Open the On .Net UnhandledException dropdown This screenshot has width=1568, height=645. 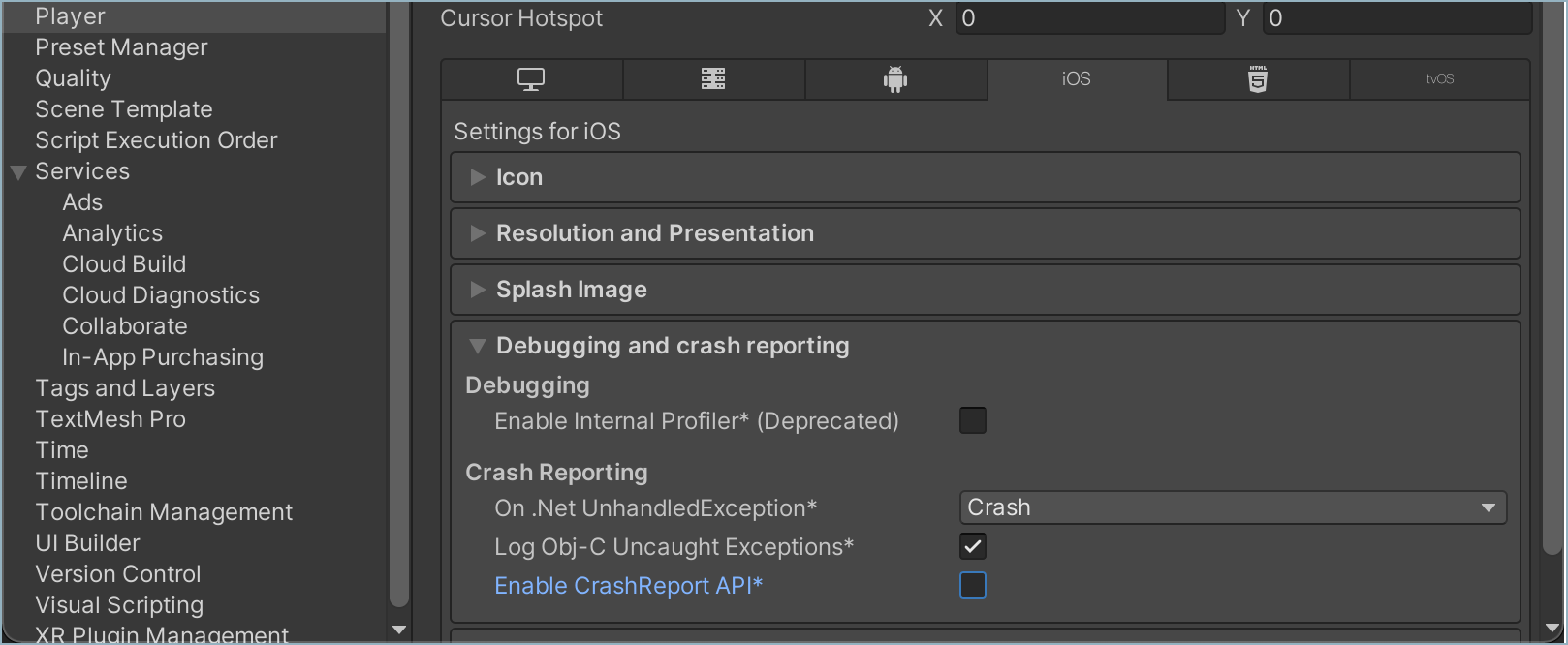[1232, 507]
